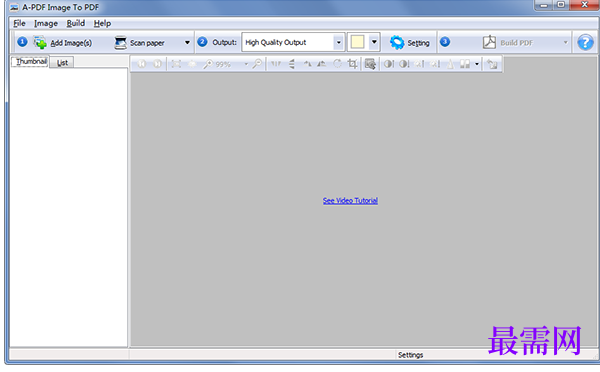Click the Scan paper button

pyautogui.click(x=140, y=42)
